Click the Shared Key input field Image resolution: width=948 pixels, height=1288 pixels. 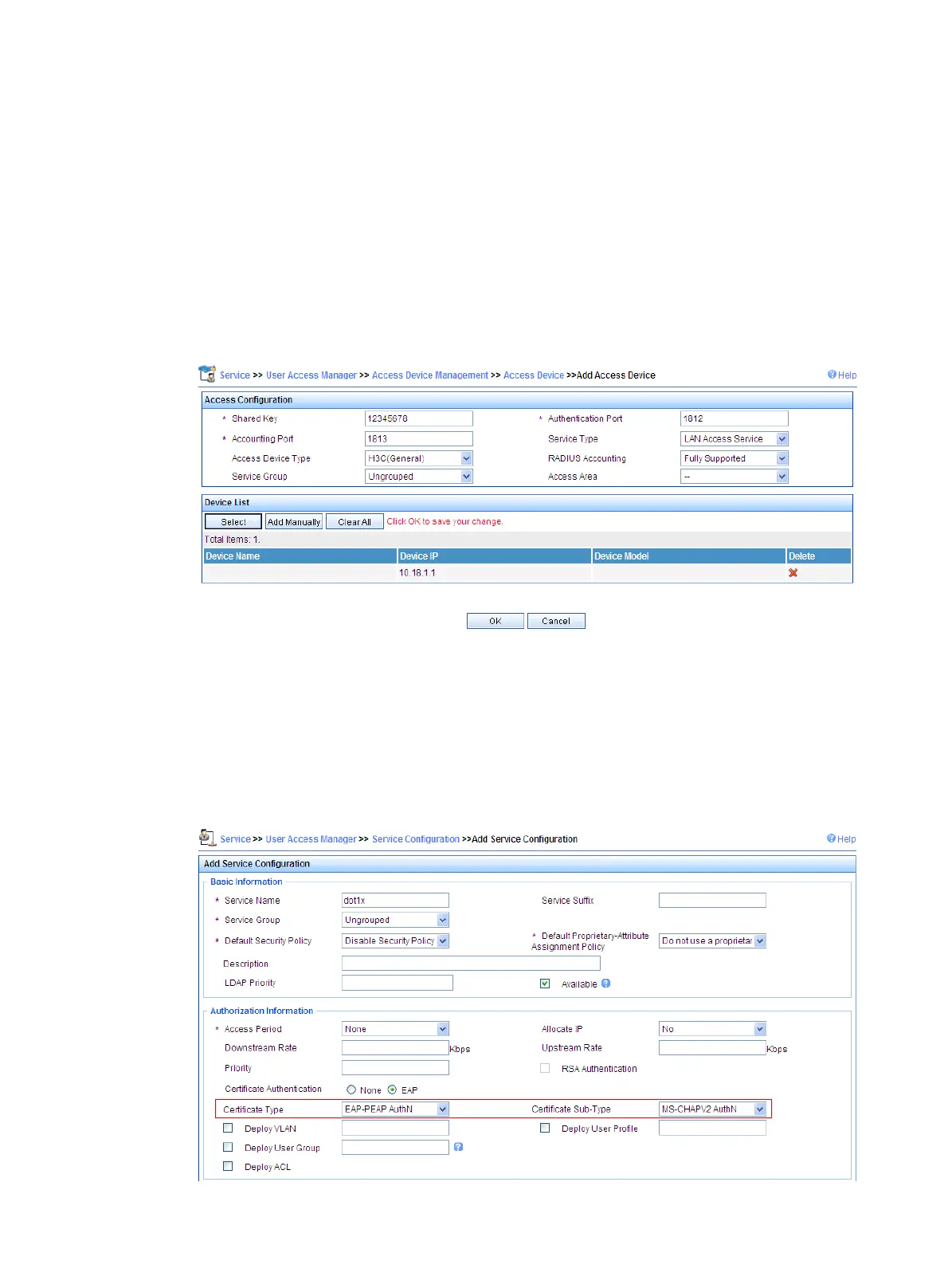[419, 418]
